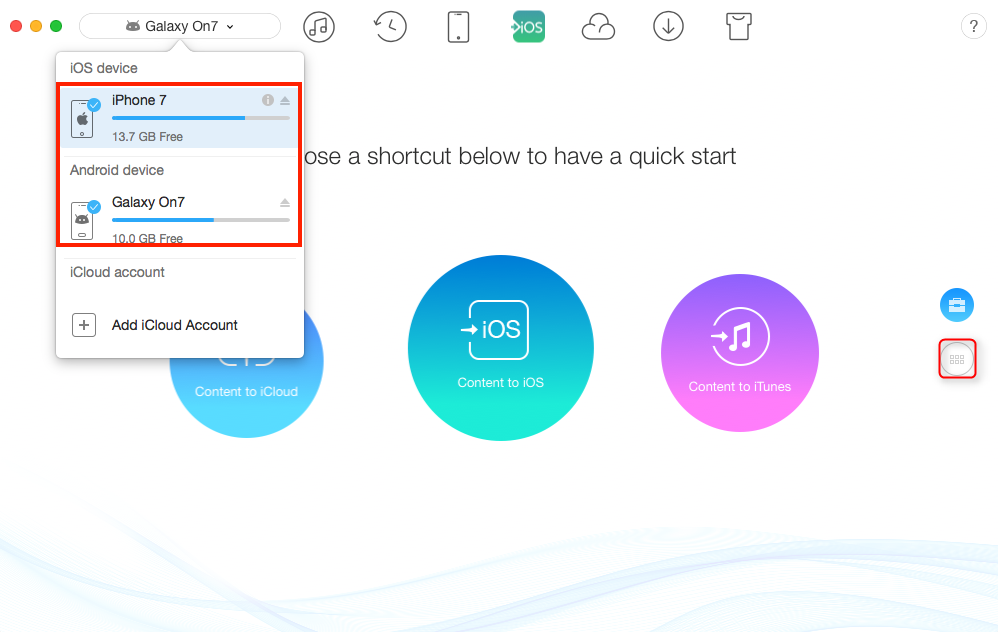Click the "iCloud account" section header
The width and height of the screenshot is (998, 632).
click(117, 272)
